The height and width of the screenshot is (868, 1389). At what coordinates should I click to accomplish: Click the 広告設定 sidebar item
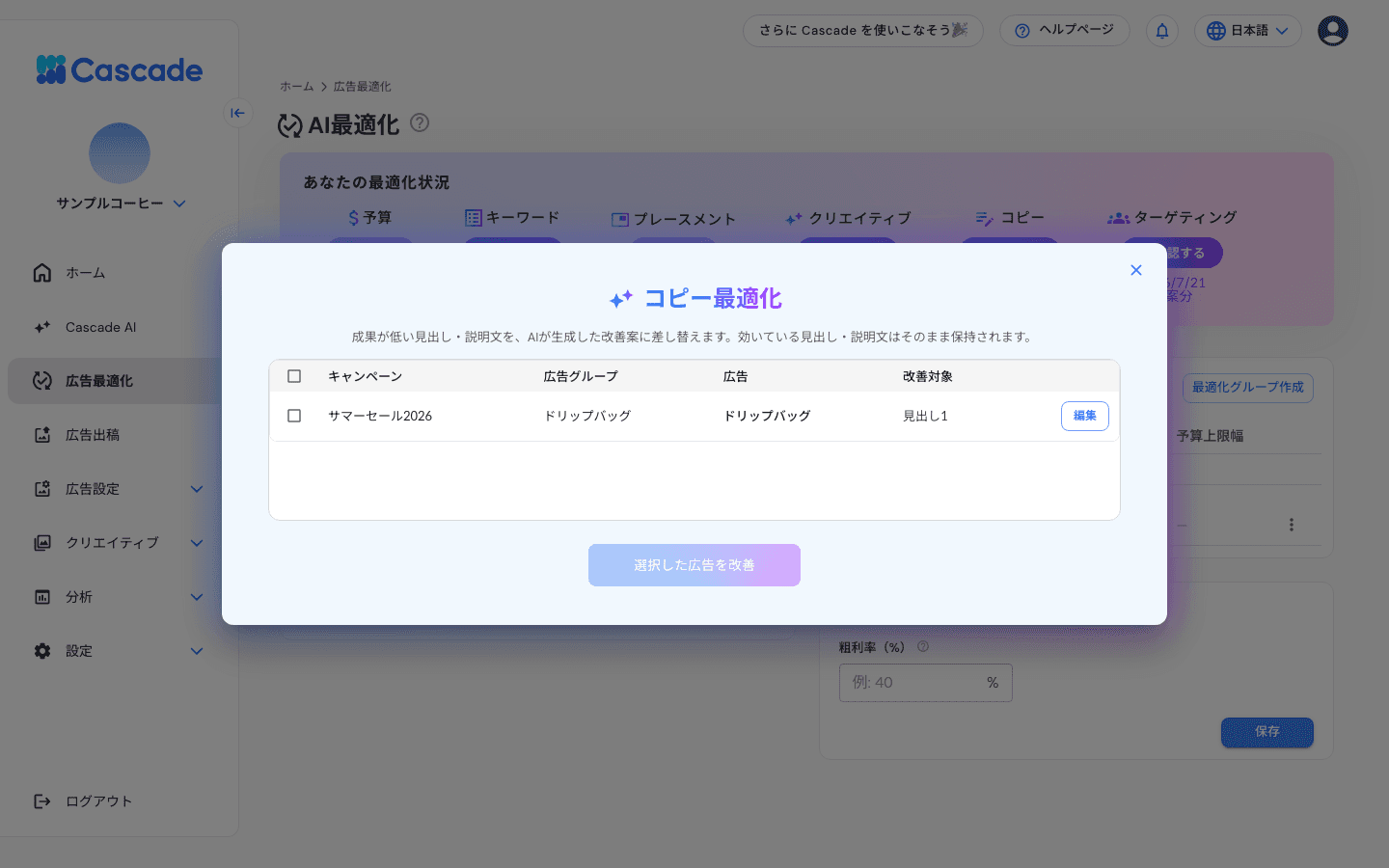[93, 489]
